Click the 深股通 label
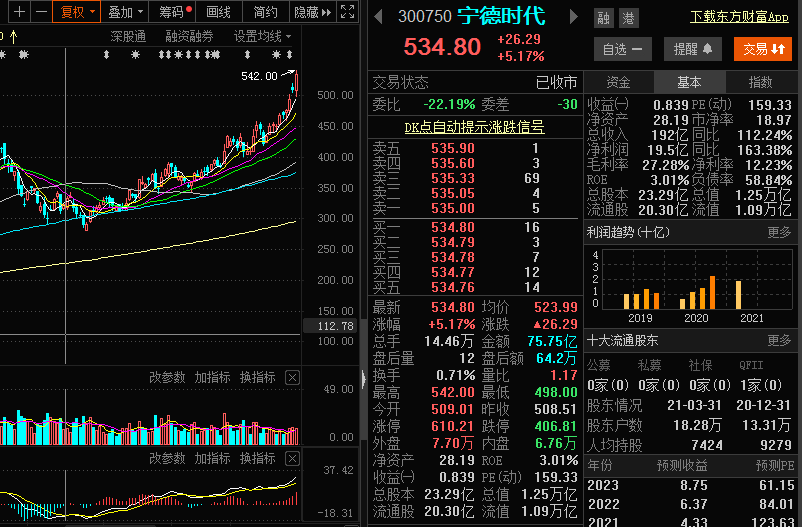Image resolution: width=802 pixels, height=527 pixels. [x=128, y=36]
